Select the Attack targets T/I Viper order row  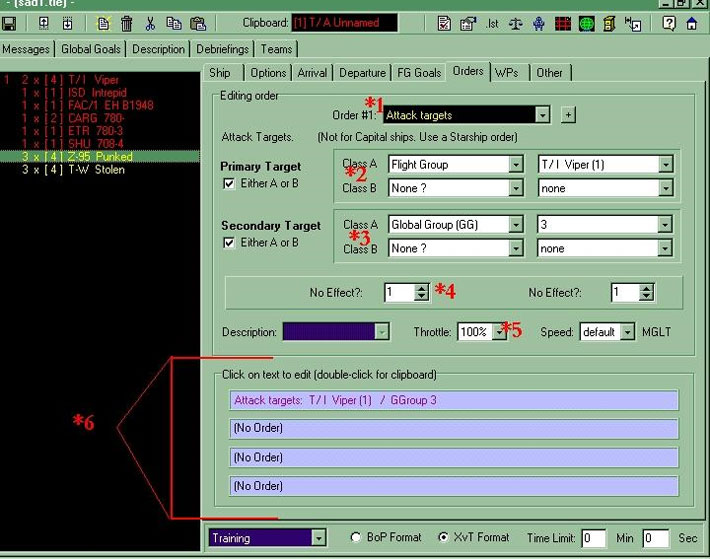click(x=454, y=400)
